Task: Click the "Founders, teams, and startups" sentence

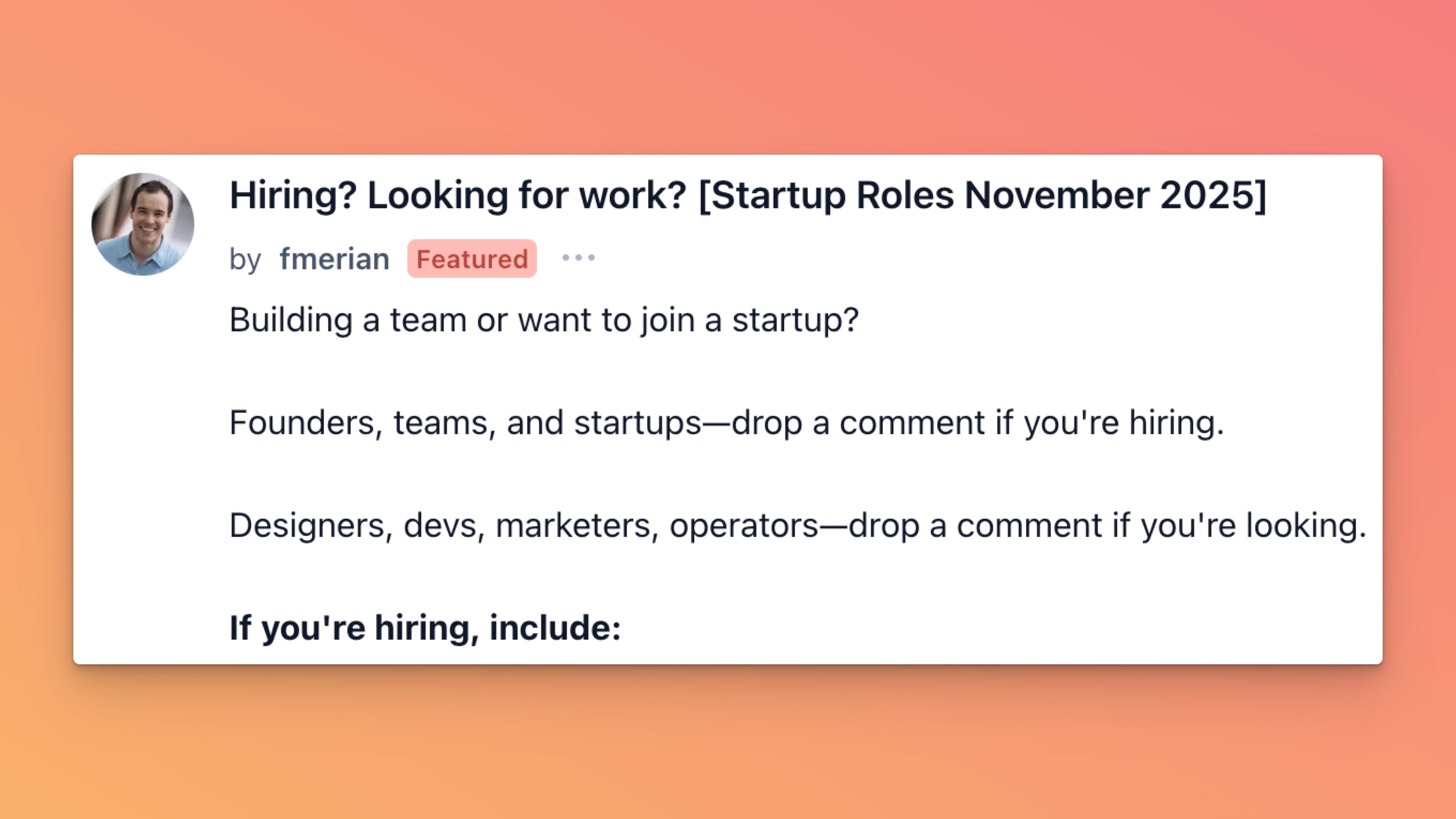Action: click(x=726, y=423)
